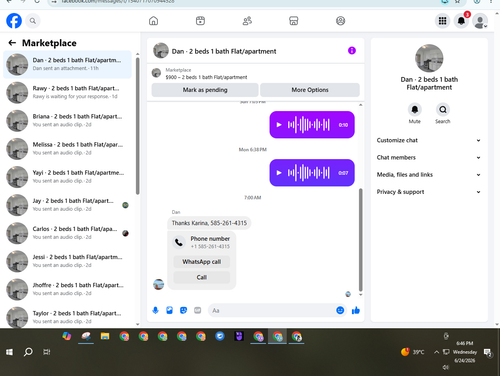Play the 0:10 audio clip
The image size is (500, 376).
coord(279,125)
